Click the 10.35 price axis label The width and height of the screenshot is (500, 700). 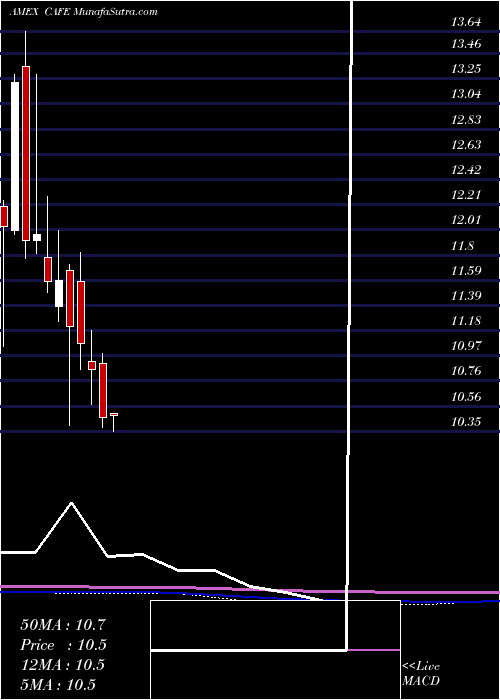(466, 421)
